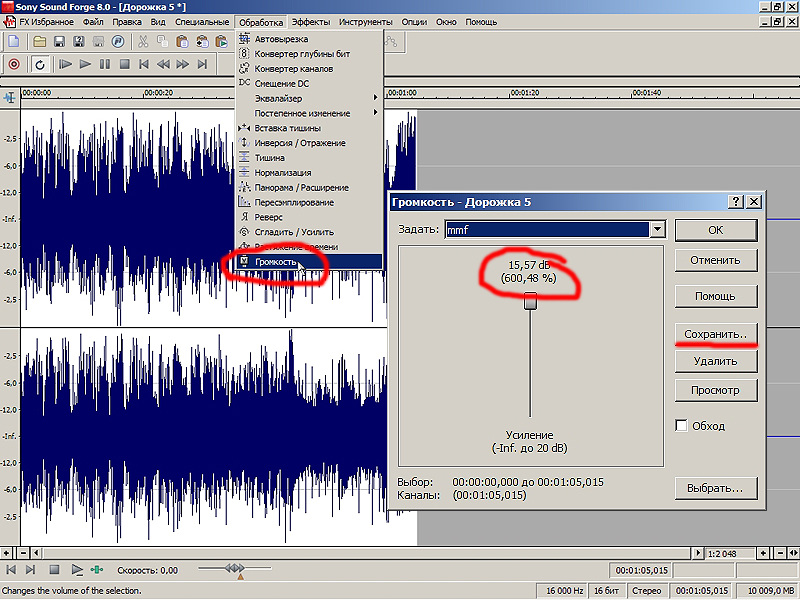This screenshot has height=600, width=800.
Task: Click the Помощь button in dialog
Action: click(x=716, y=296)
